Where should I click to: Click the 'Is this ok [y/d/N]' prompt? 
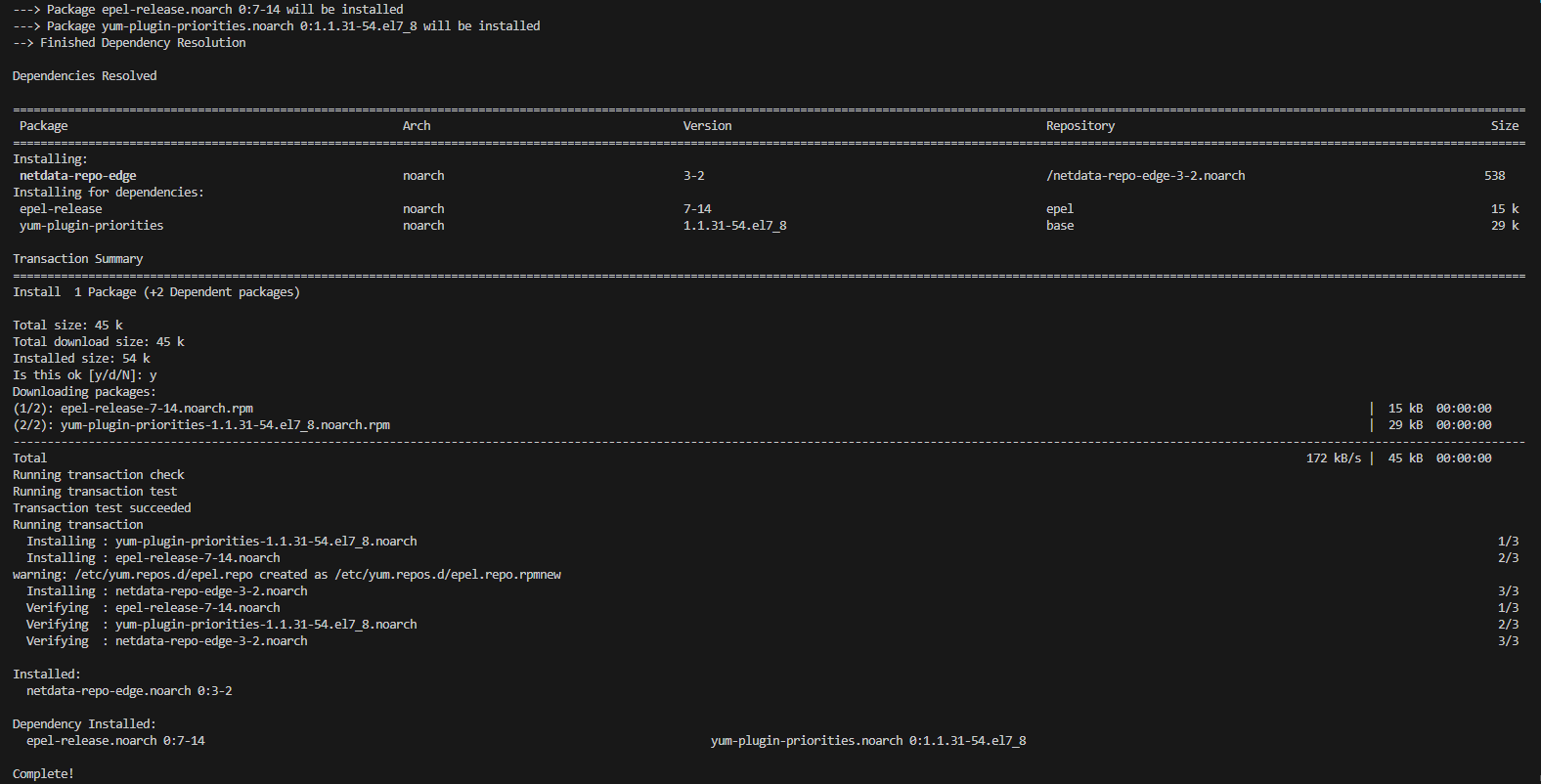84,375
